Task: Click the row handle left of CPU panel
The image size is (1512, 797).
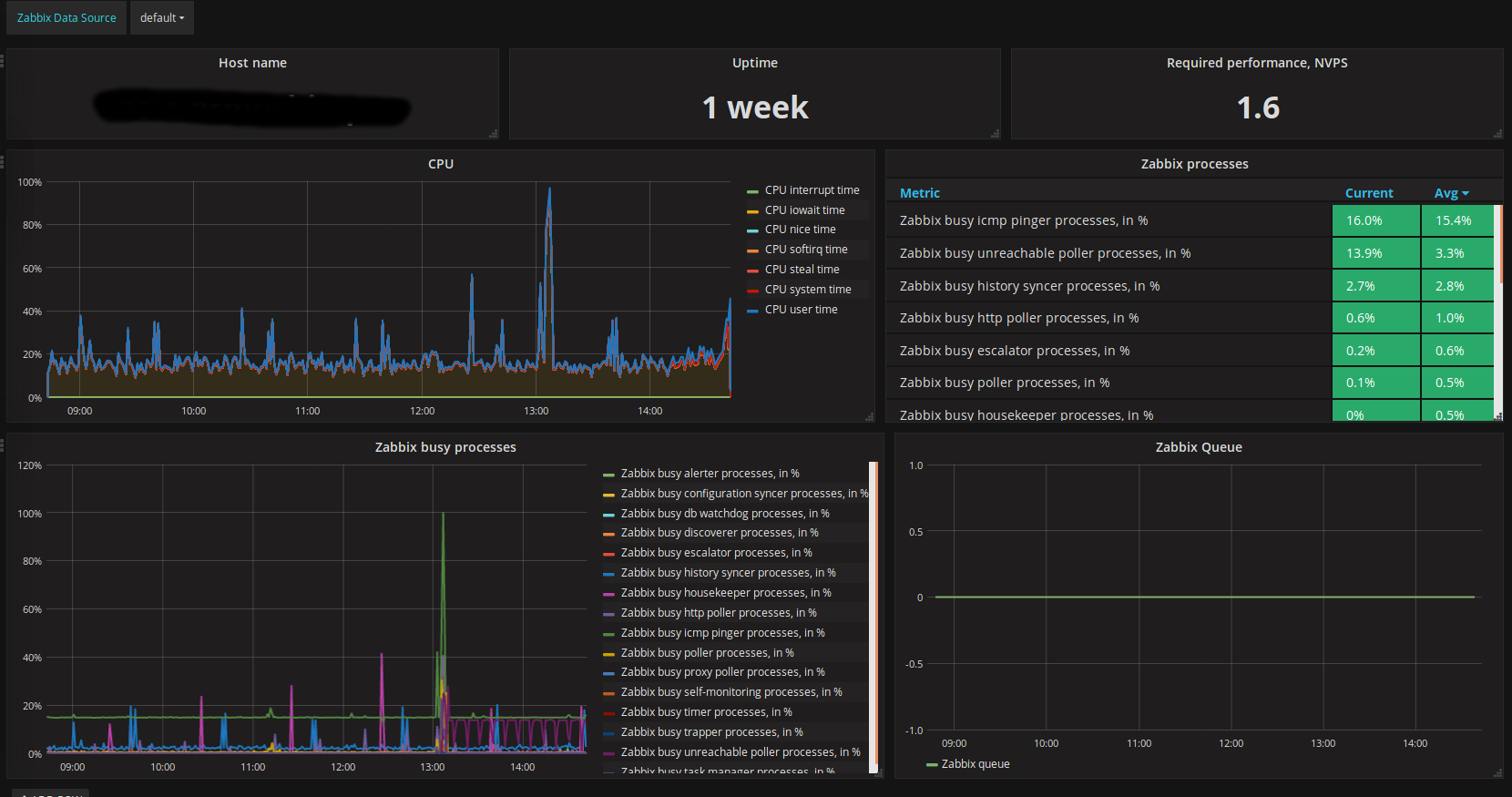Action: click(x=3, y=162)
